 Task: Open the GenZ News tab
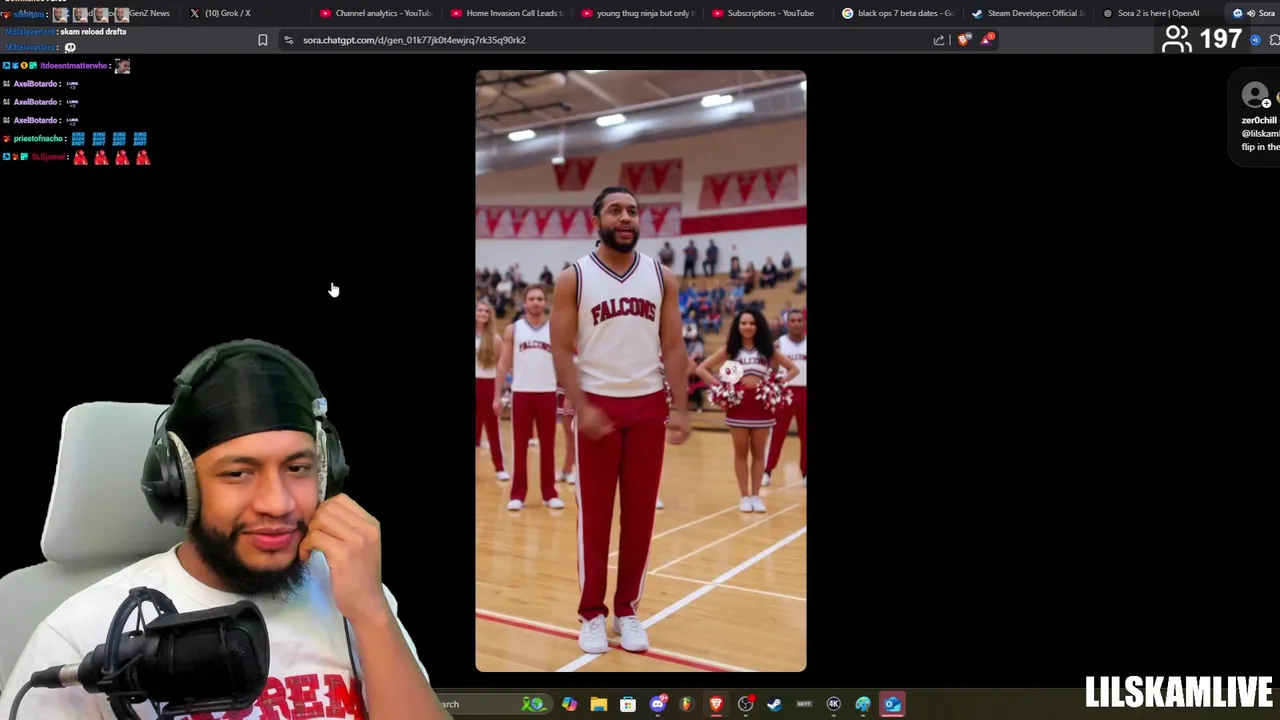(147, 13)
